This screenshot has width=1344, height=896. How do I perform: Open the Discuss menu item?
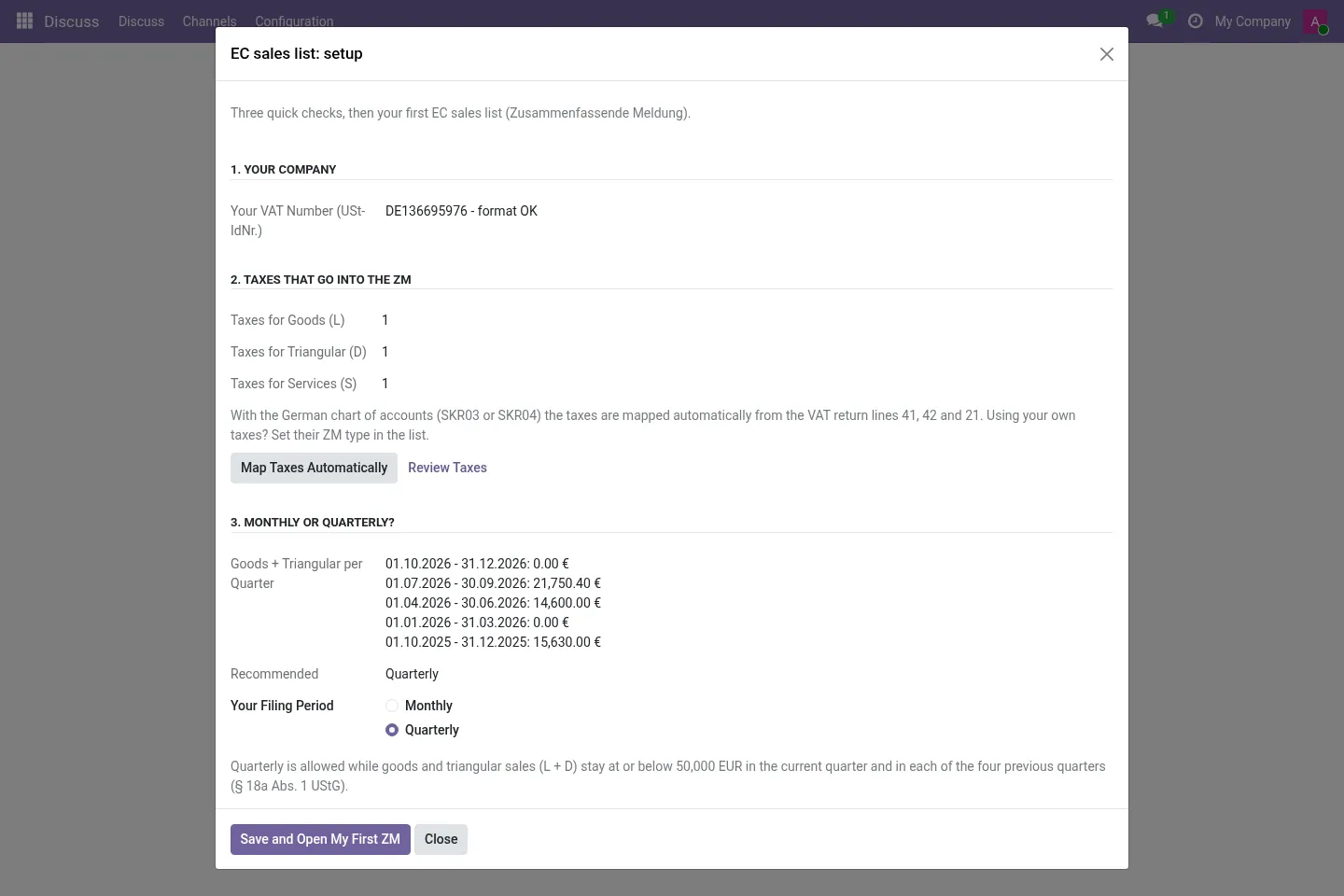coord(141,21)
